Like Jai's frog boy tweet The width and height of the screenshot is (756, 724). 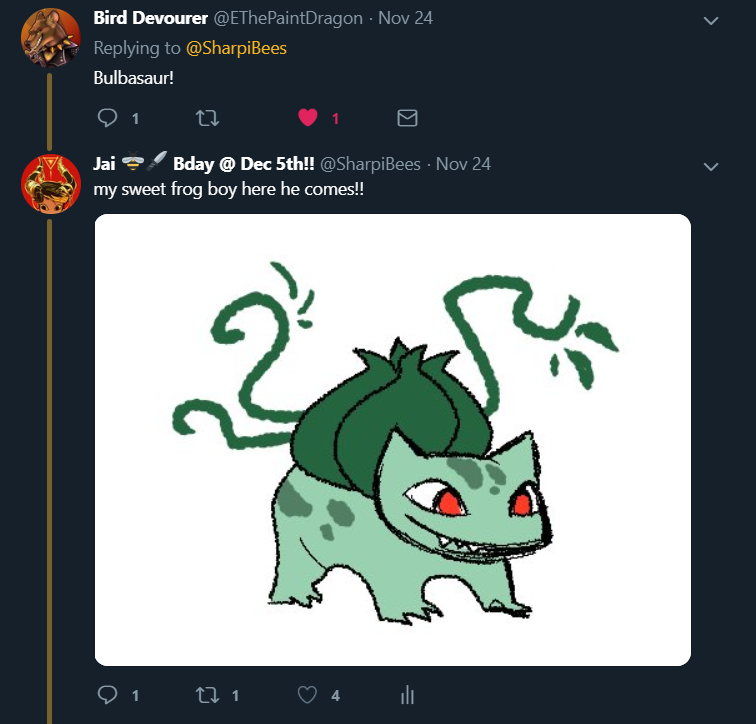tap(308, 694)
